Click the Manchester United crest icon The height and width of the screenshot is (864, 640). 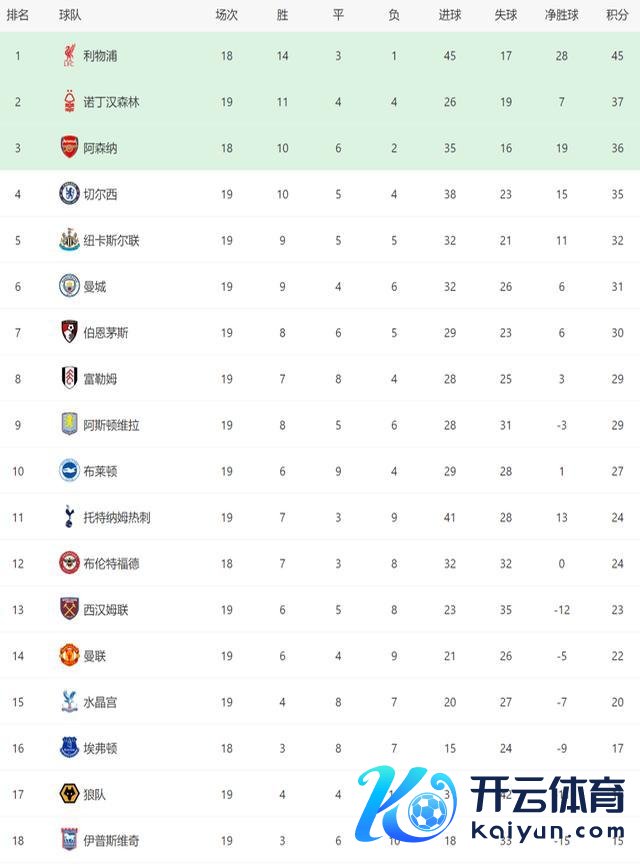pos(69,655)
